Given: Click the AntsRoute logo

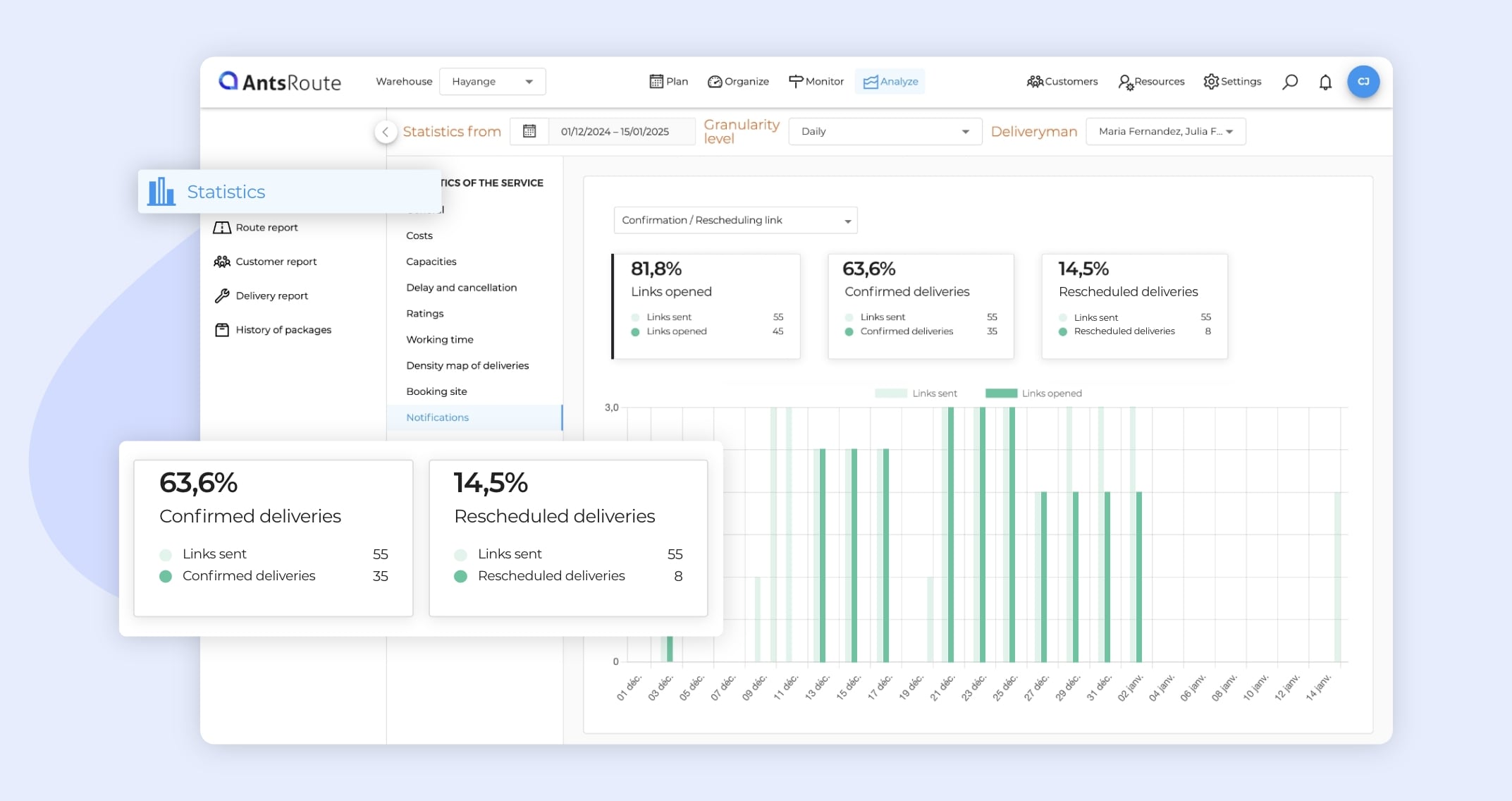Looking at the screenshot, I should [280, 82].
